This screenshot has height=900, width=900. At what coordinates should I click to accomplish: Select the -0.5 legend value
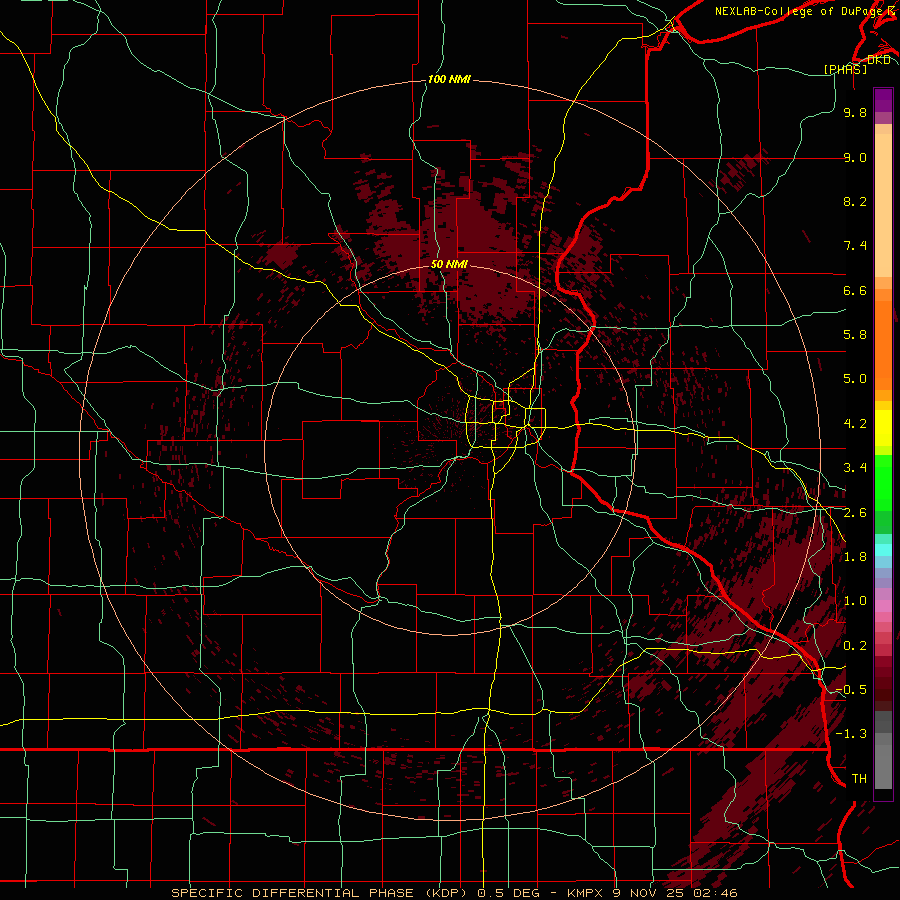(851, 690)
